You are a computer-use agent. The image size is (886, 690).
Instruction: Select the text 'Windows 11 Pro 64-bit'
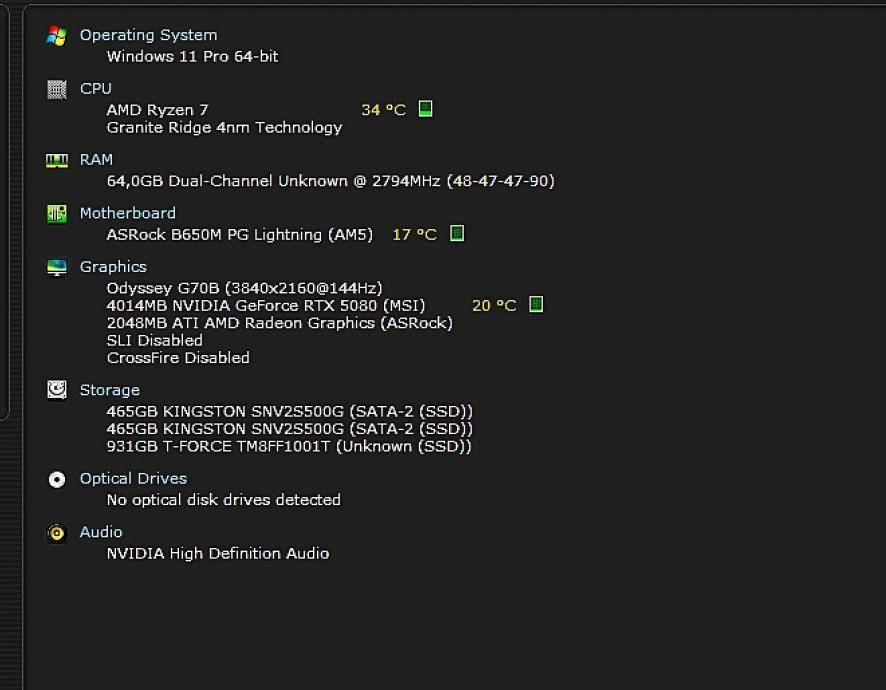click(x=193, y=57)
